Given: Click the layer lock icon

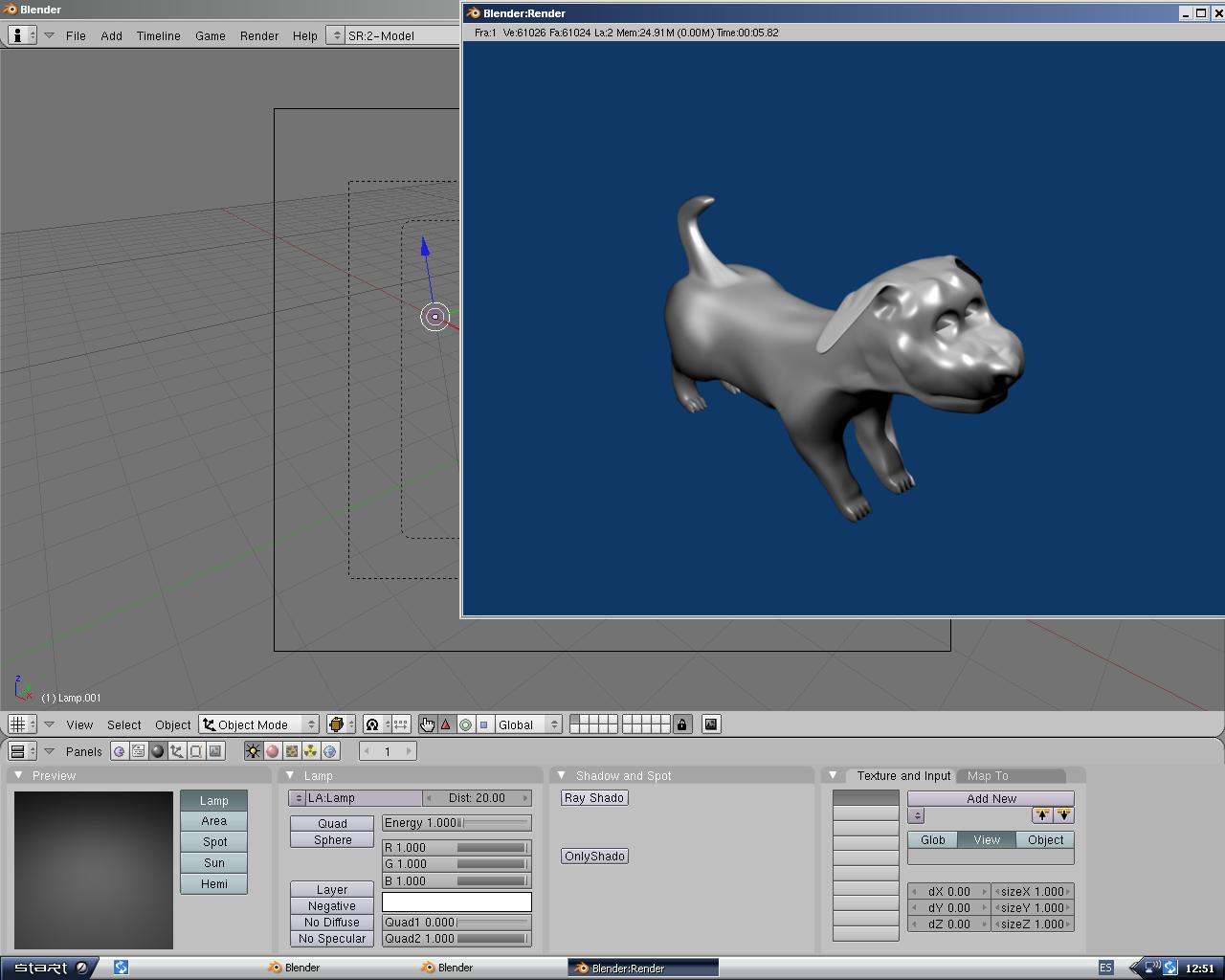Looking at the screenshot, I should [x=681, y=724].
